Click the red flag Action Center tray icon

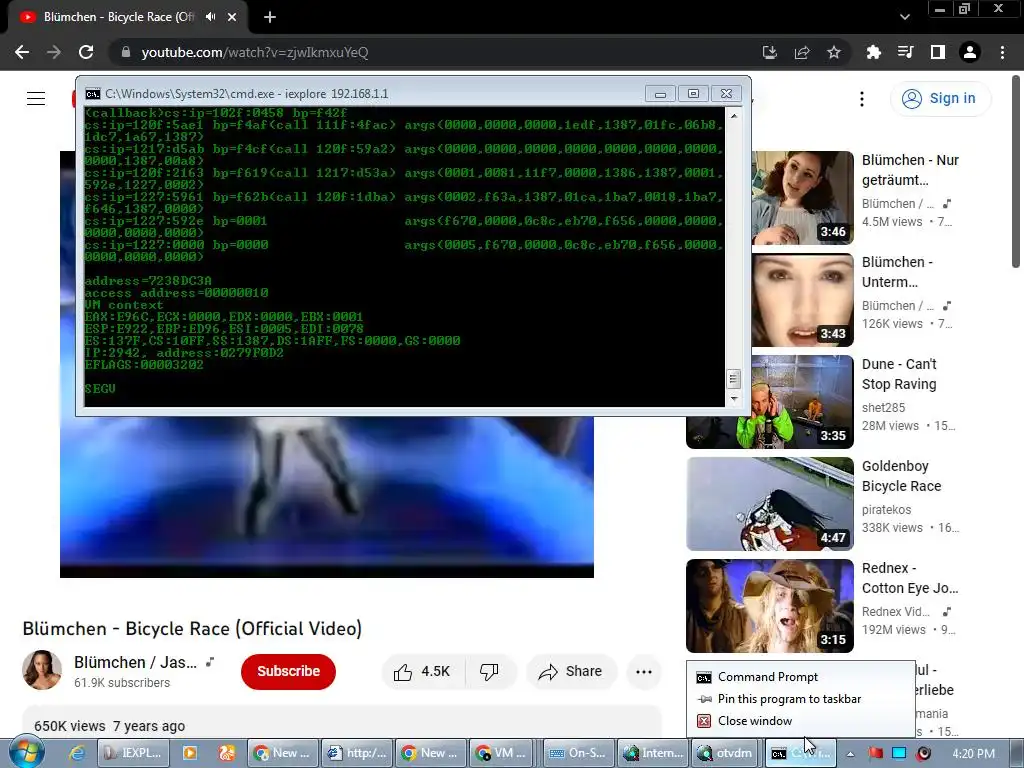[x=876, y=754]
